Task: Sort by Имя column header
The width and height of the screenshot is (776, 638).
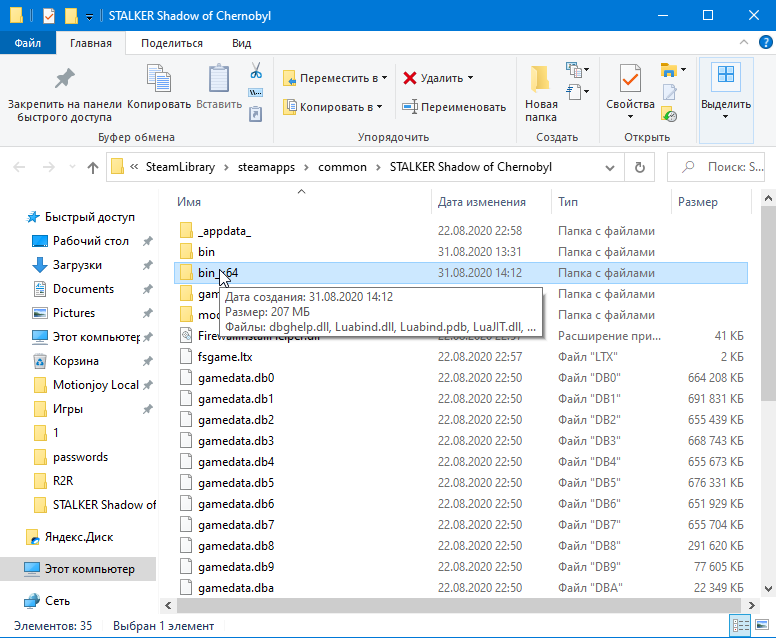Action: [x=189, y=202]
